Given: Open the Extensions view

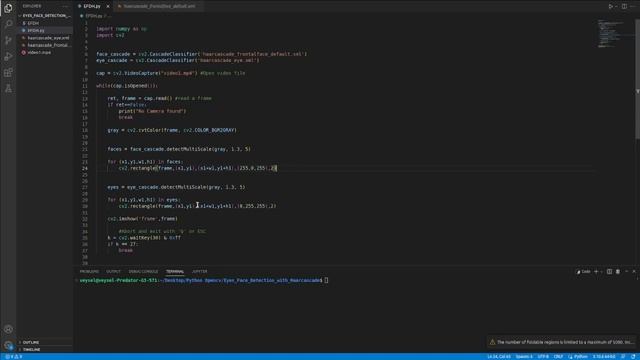Looking at the screenshot, I should 8,73.
